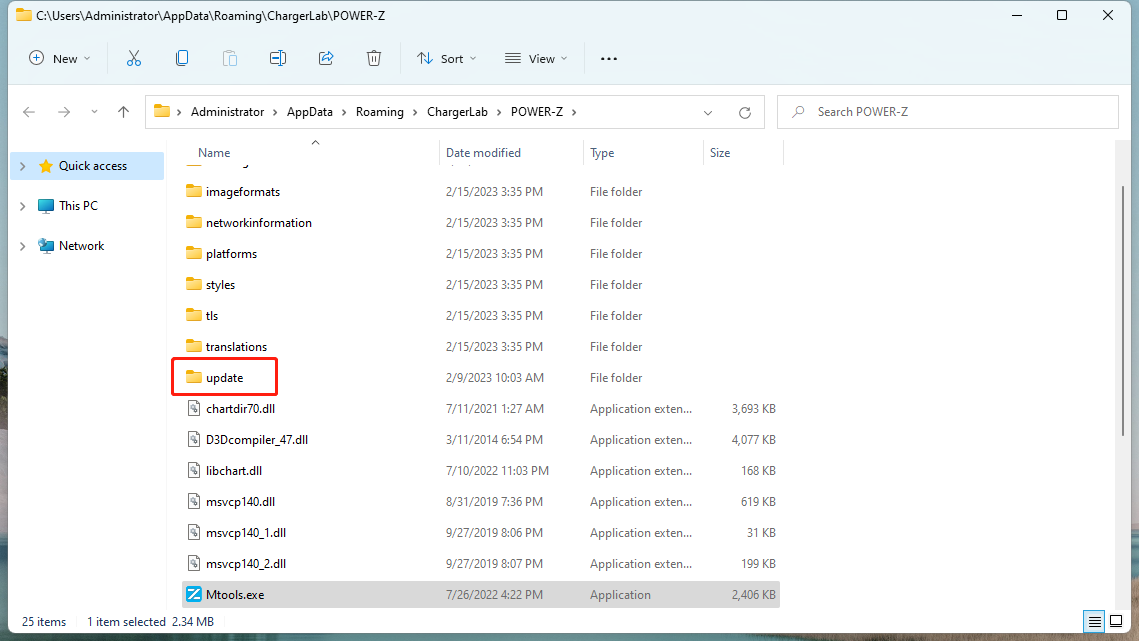The image size is (1139, 641).
Task: Open the View dropdown
Action: point(536,58)
